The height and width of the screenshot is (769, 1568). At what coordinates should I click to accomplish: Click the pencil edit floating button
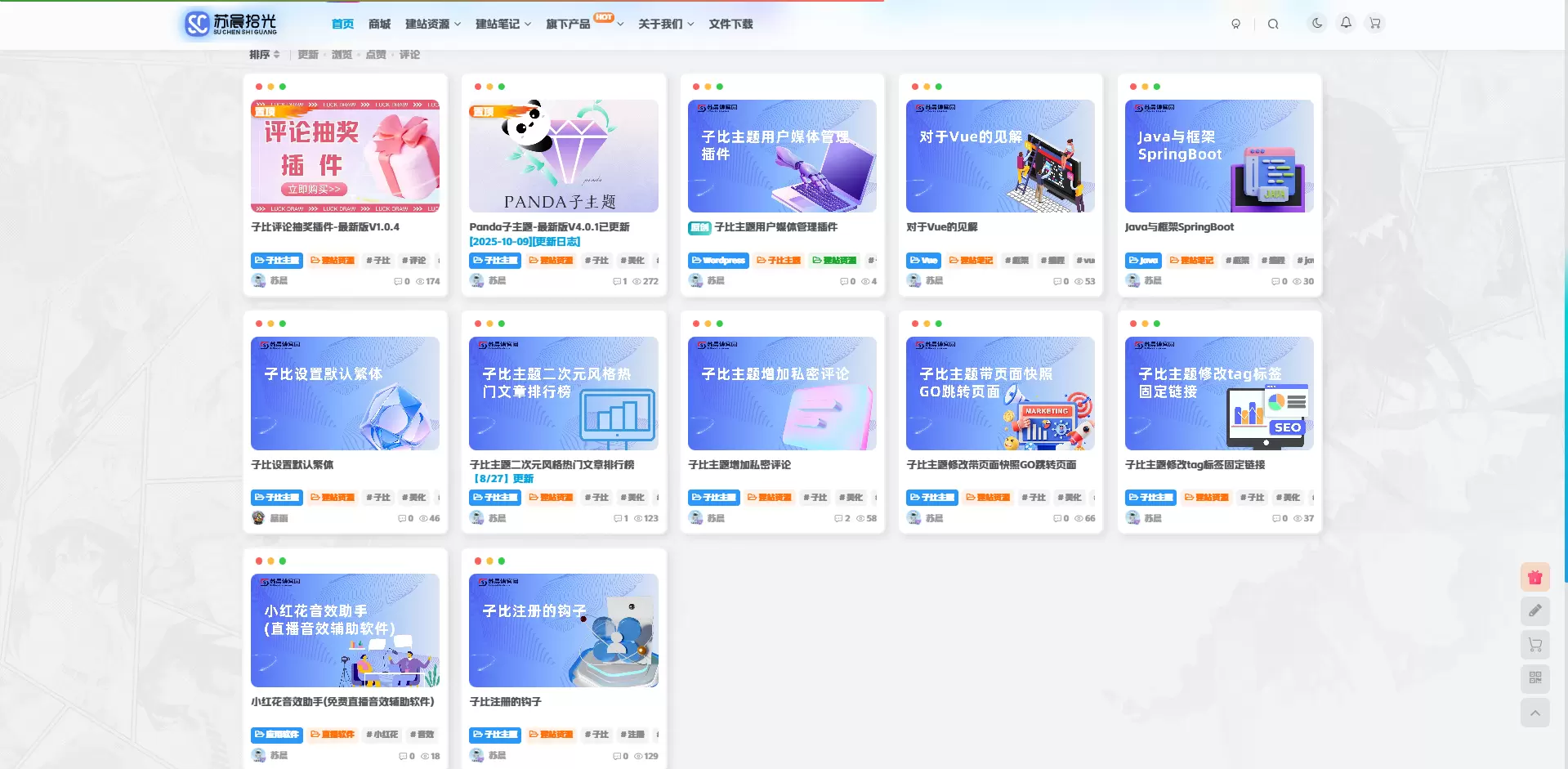1535,610
